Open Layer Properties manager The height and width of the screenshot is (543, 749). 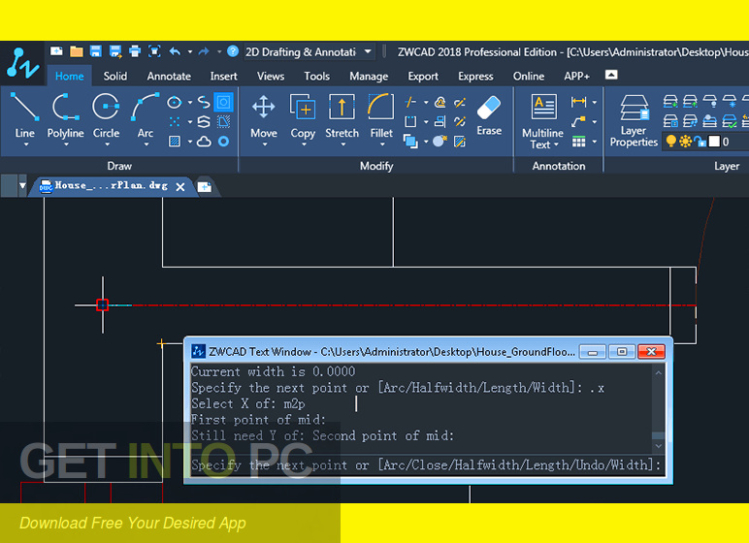point(633,120)
